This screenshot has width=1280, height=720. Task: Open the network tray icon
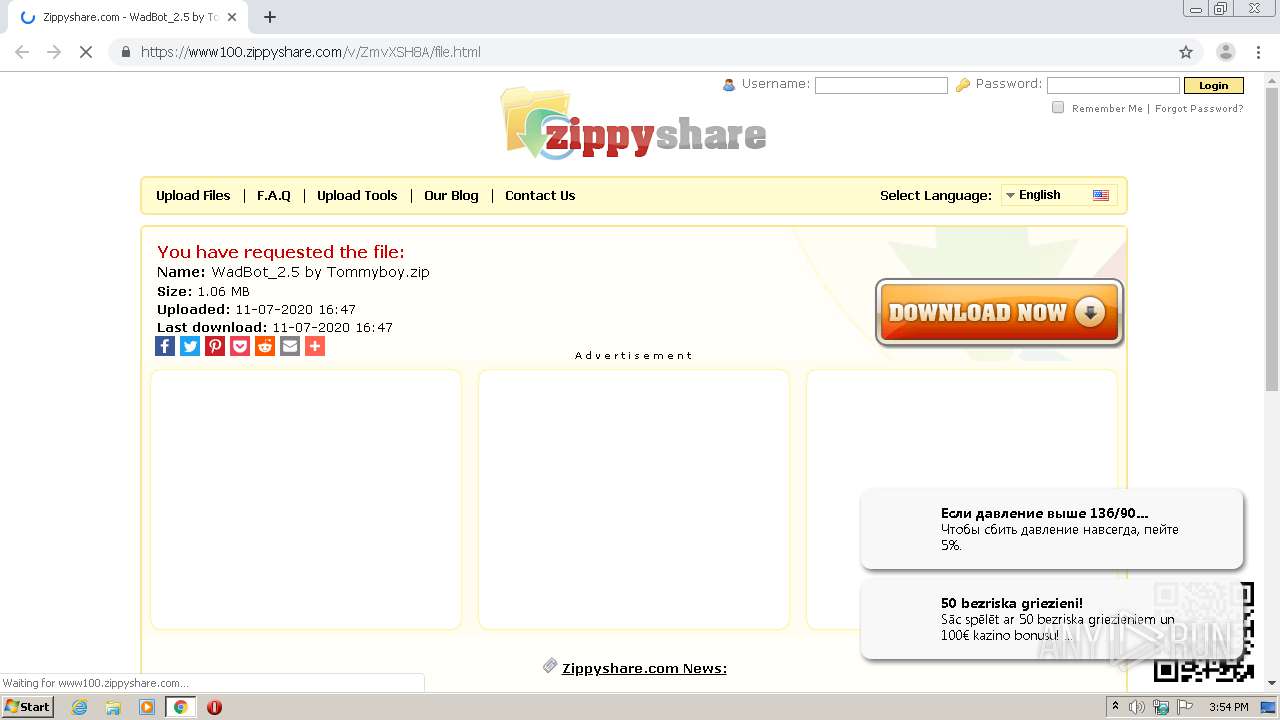click(1161, 707)
